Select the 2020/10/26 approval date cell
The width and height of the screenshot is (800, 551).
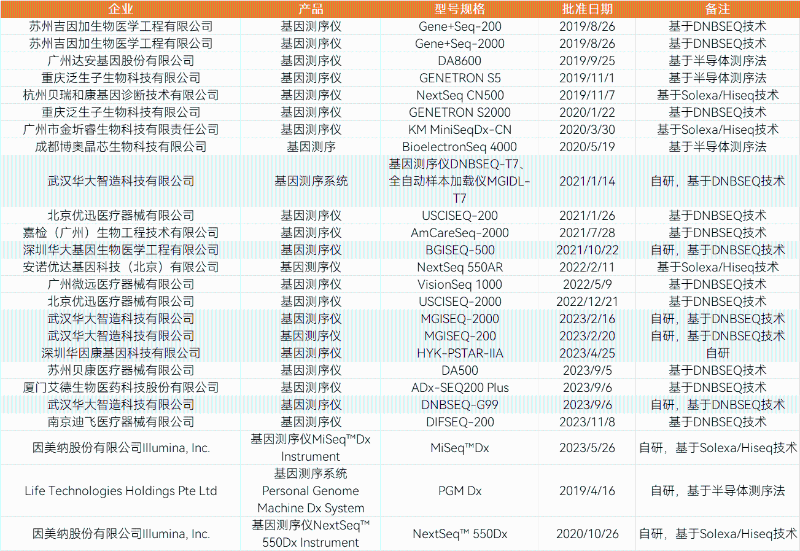pyautogui.click(x=585, y=534)
